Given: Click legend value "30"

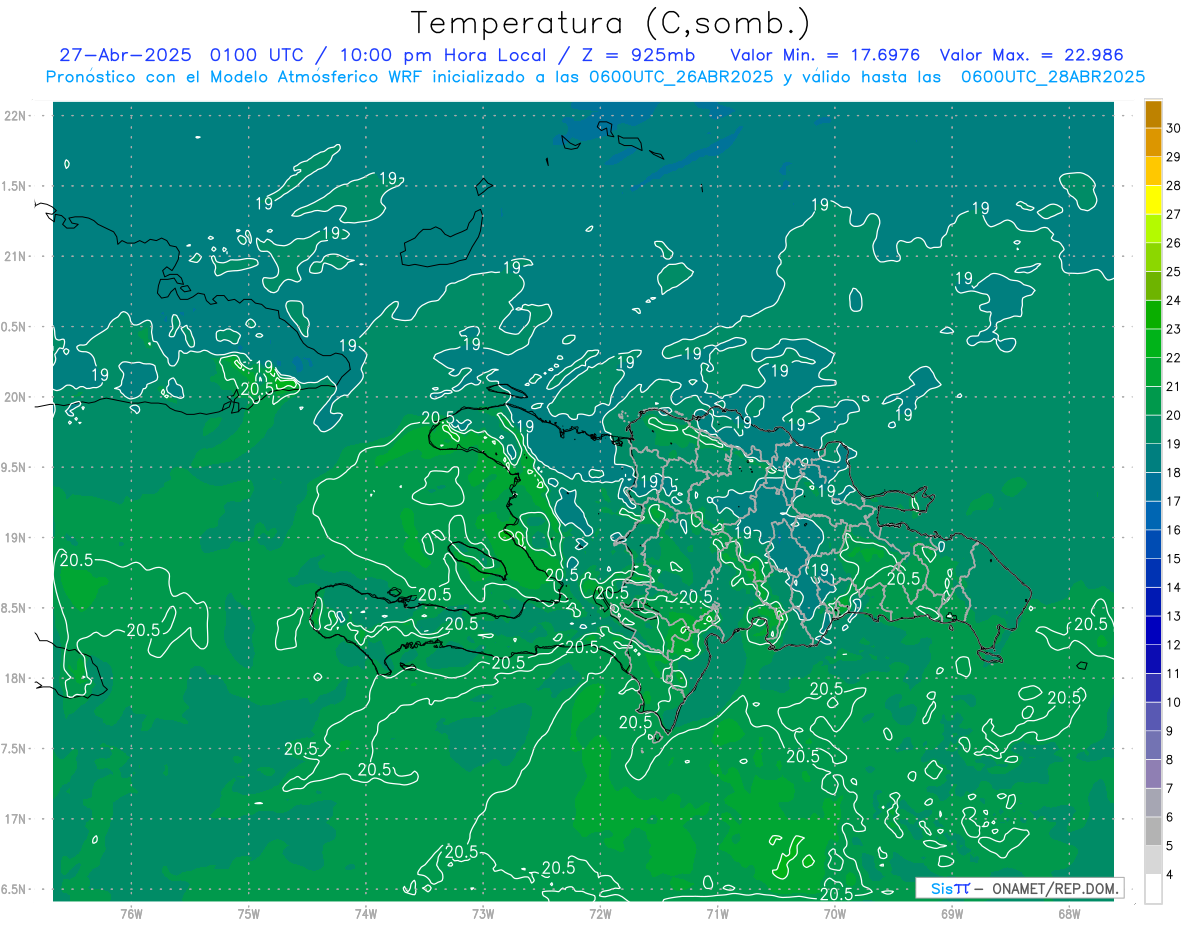Looking at the screenshot, I should point(1174,128).
